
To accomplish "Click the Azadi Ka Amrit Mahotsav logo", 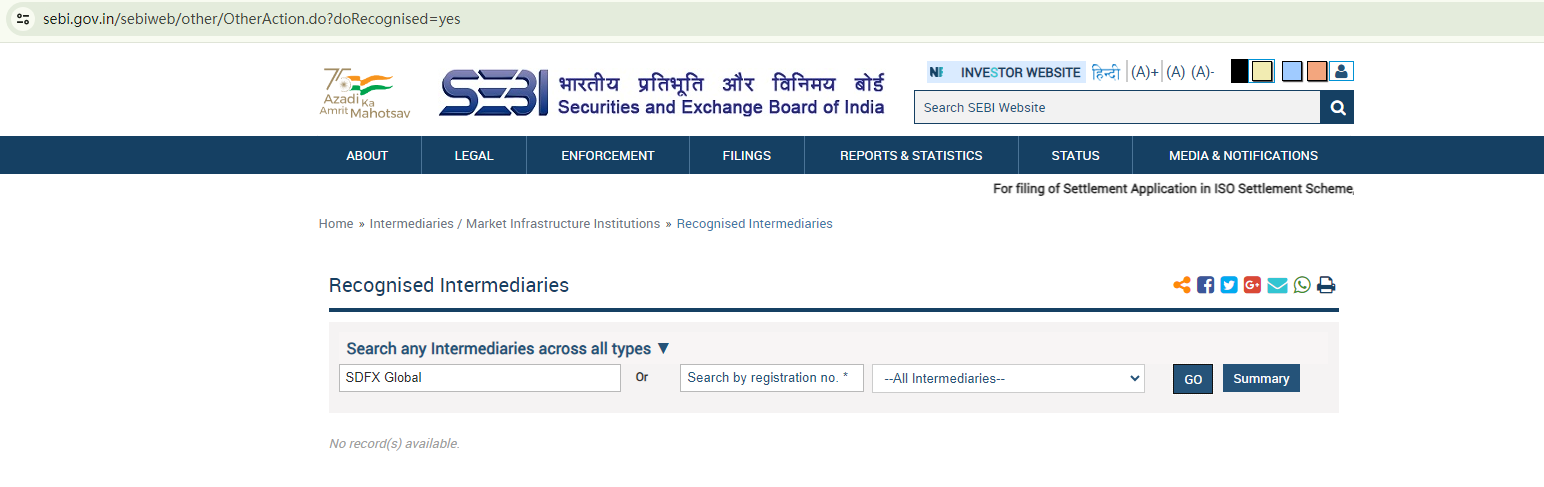I will [365, 93].
